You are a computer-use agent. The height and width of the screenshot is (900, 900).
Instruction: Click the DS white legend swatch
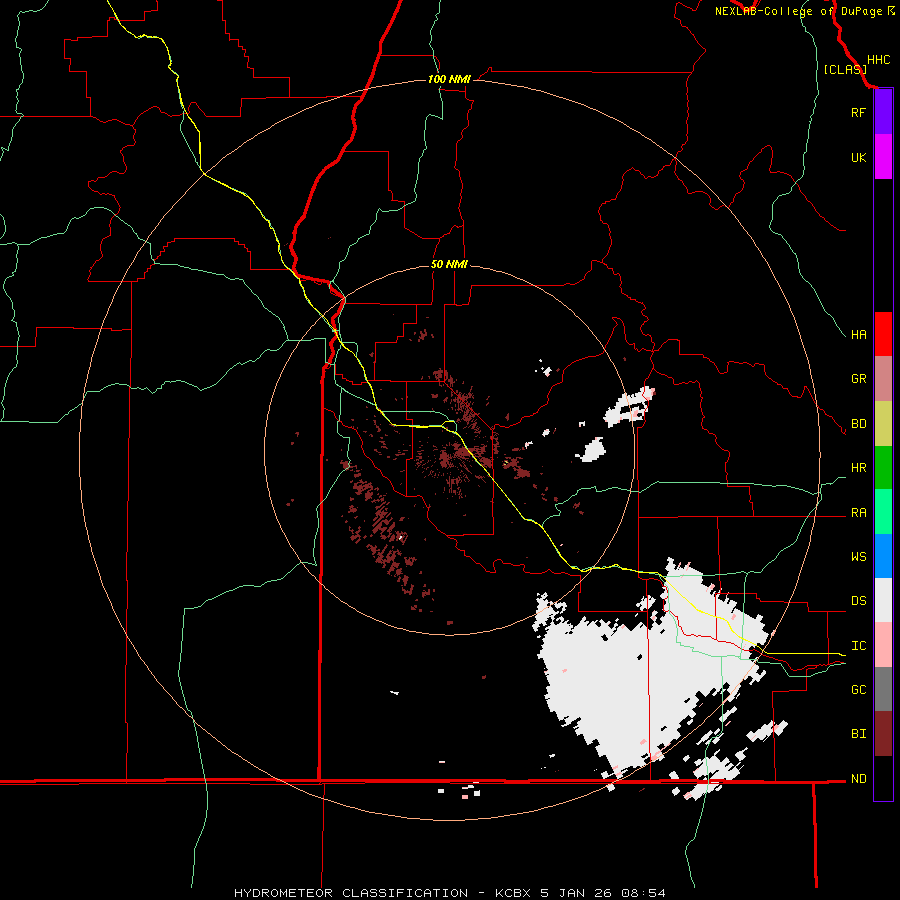click(x=883, y=600)
